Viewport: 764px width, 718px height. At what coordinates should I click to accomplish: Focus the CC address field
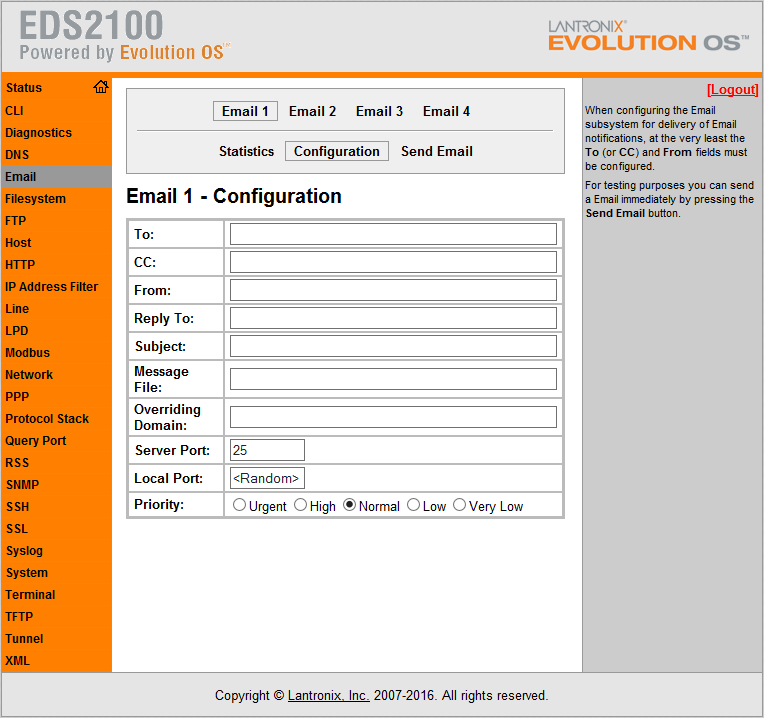pos(393,262)
